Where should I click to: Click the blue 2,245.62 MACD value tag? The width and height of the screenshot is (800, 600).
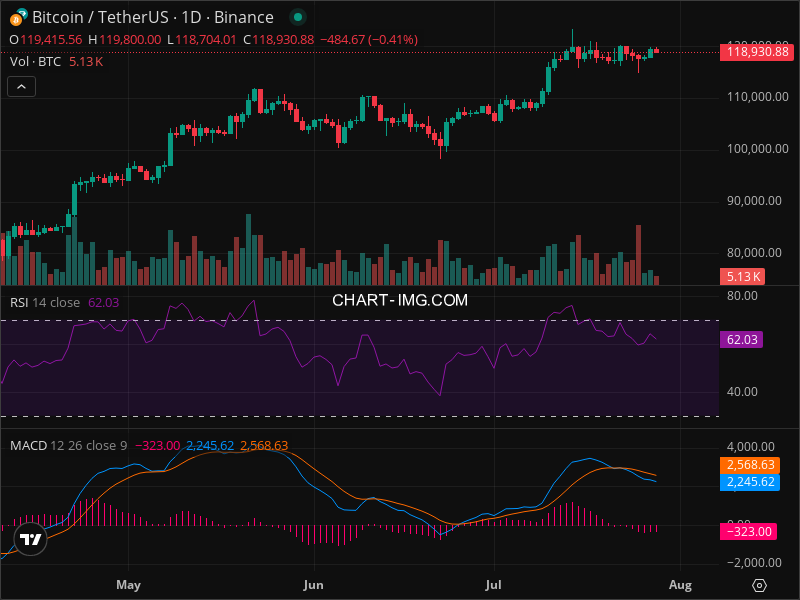click(749, 482)
